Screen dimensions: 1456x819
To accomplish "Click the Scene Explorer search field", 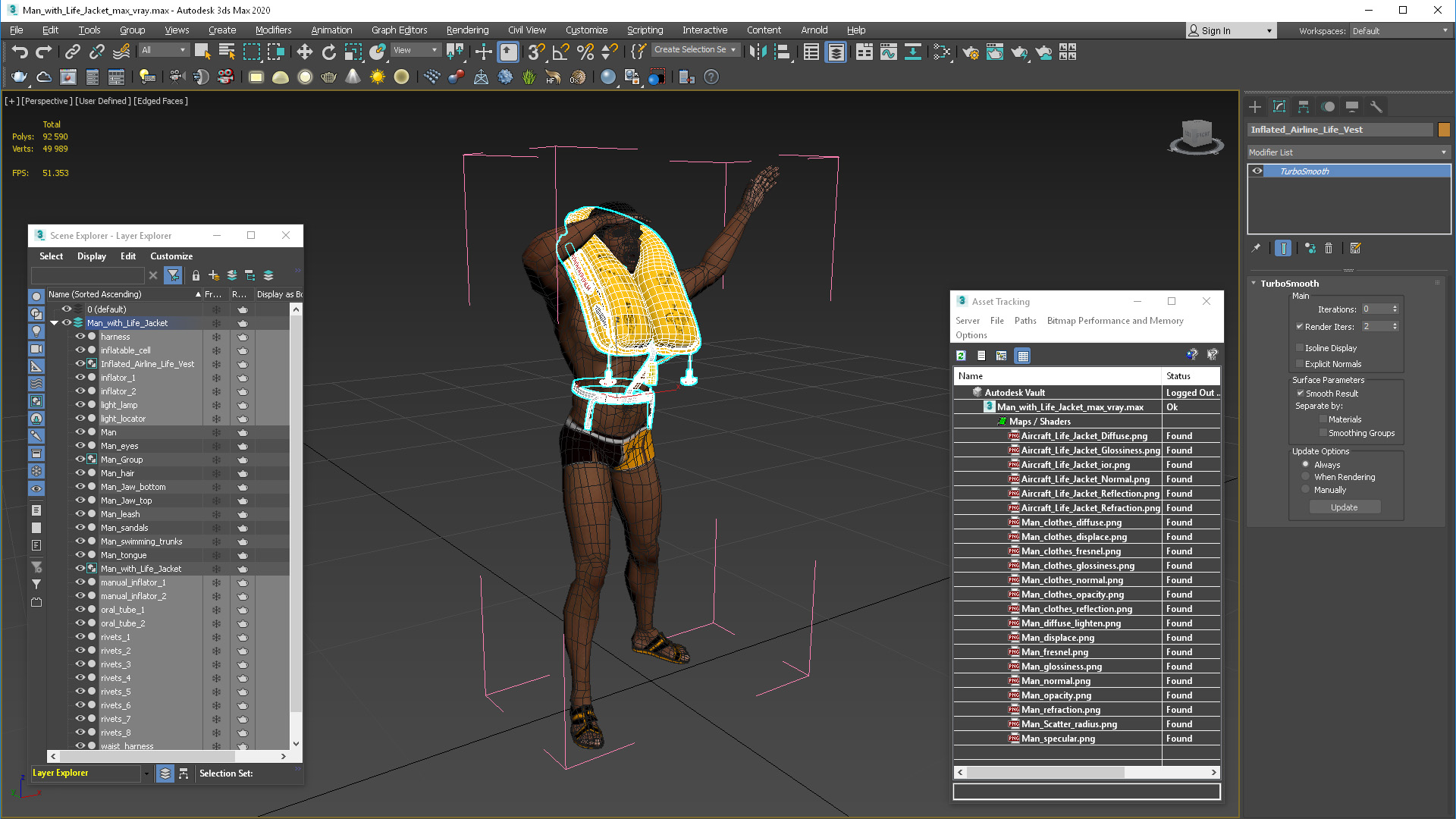I will pos(87,275).
